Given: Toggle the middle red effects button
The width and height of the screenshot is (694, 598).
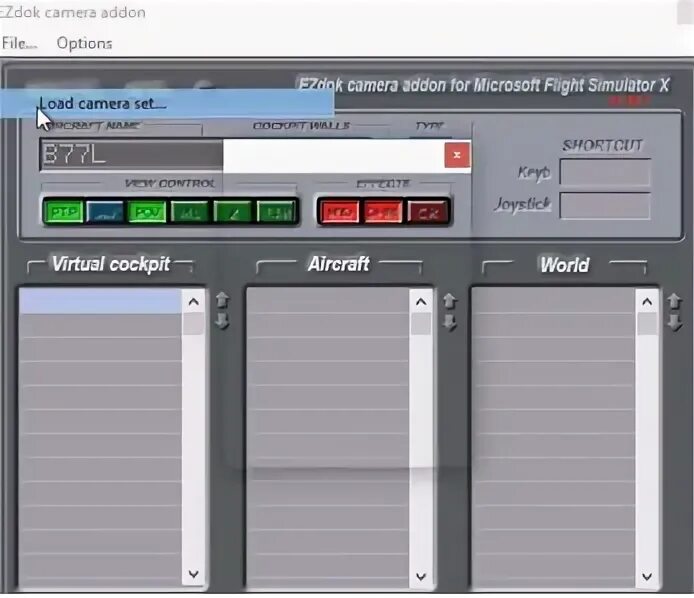Looking at the screenshot, I should tap(383, 212).
